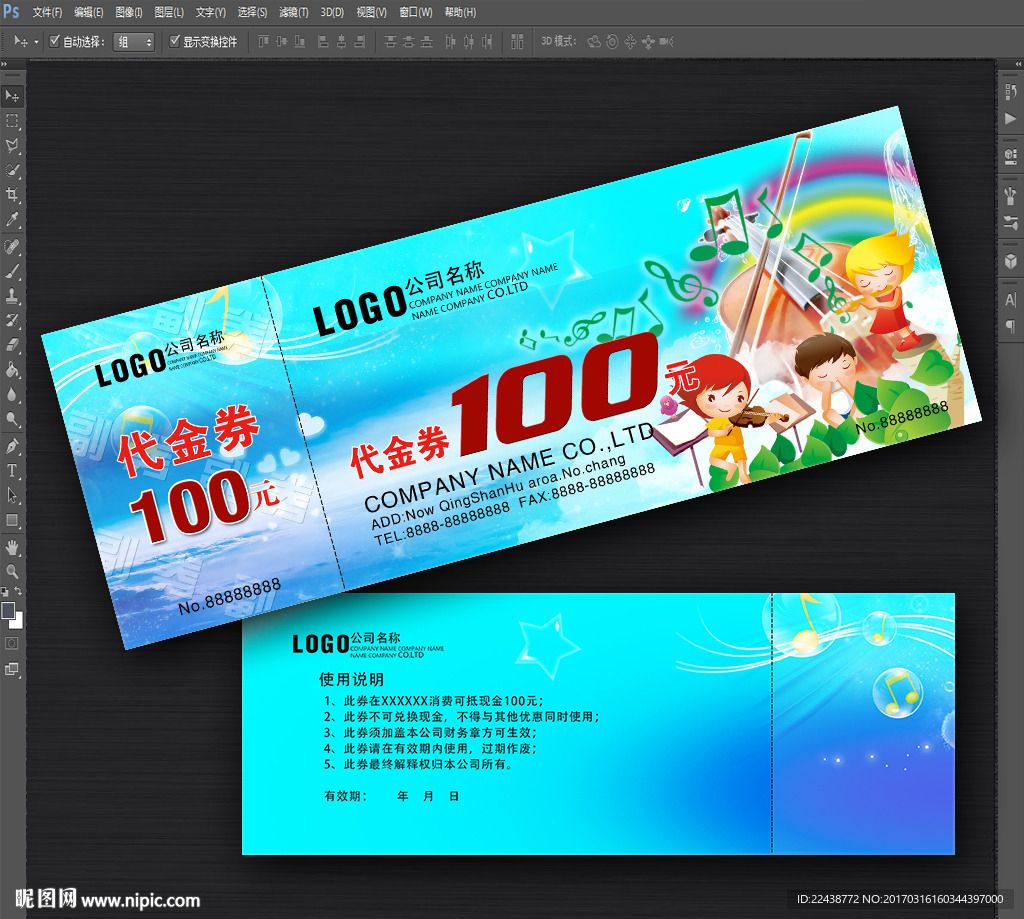
Task: Open the Brush Presets panel
Action: click(1011, 195)
